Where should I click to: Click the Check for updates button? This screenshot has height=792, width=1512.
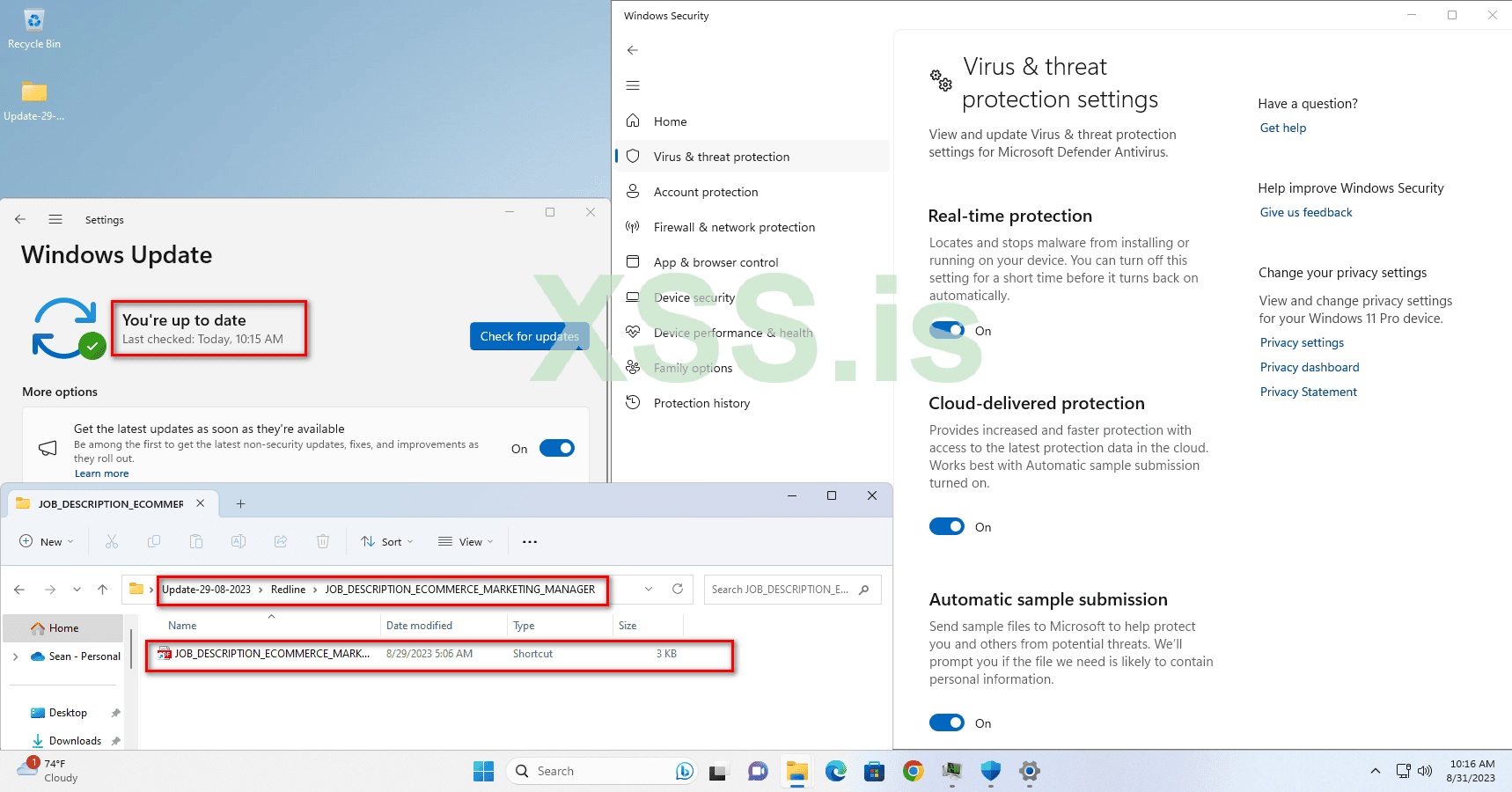point(530,336)
